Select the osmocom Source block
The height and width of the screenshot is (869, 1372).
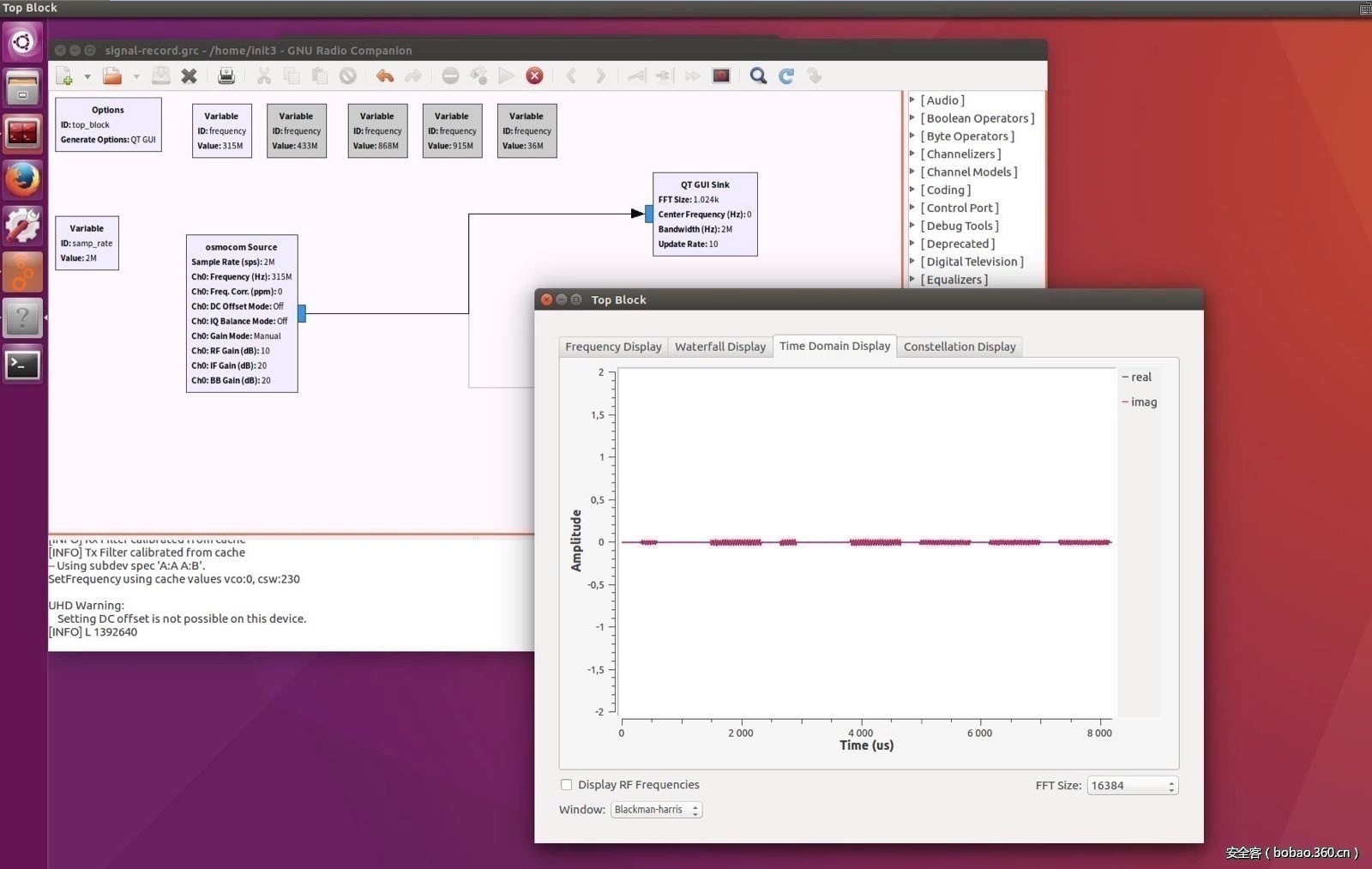click(242, 314)
